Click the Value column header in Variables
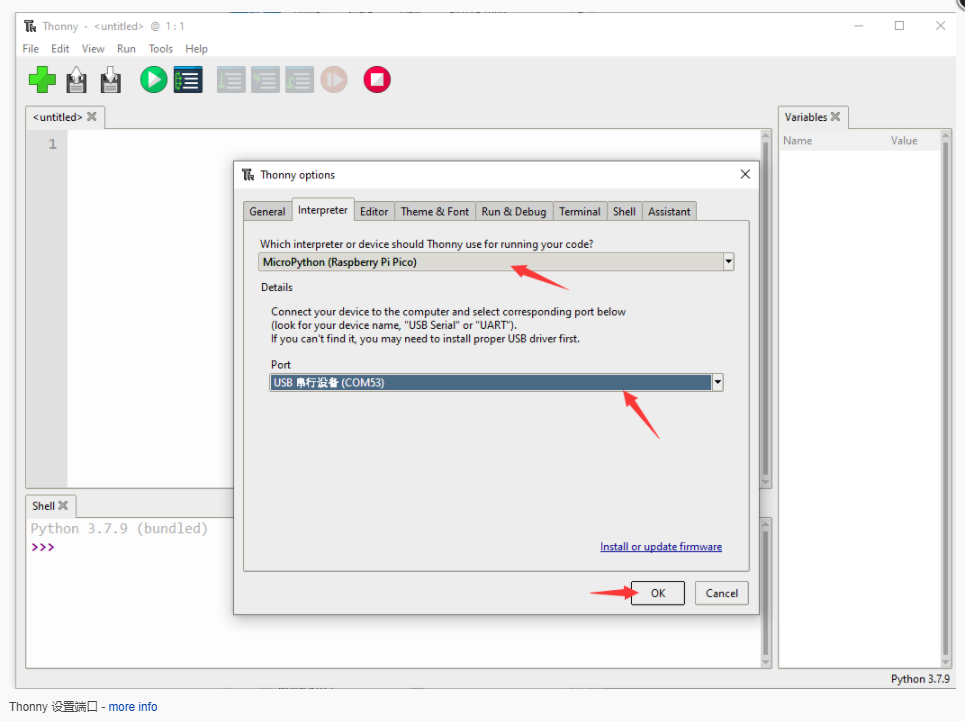Viewport: 965px width, 721px height. point(904,140)
